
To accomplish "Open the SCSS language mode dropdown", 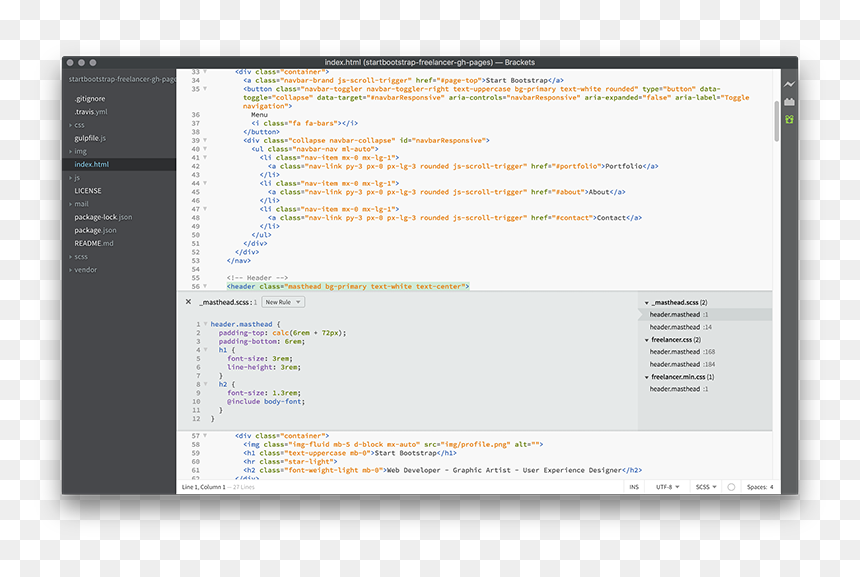I will coord(706,487).
